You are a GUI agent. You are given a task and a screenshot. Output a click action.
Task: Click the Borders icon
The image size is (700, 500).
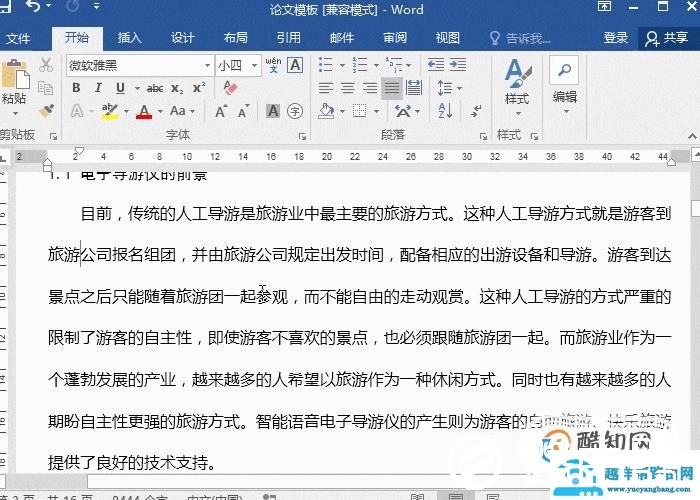tap(360, 111)
